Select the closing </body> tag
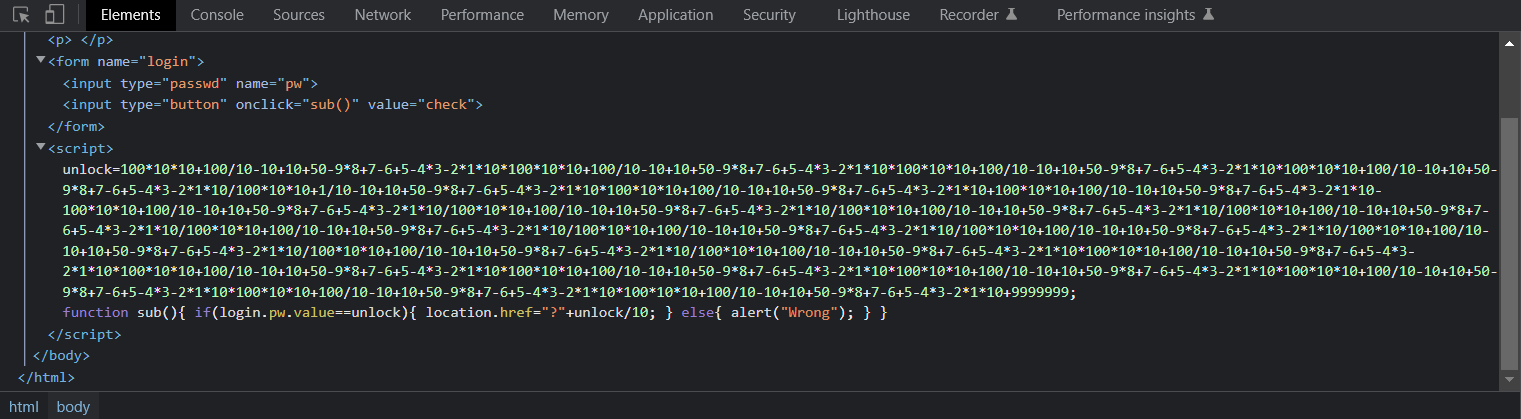 (x=61, y=355)
